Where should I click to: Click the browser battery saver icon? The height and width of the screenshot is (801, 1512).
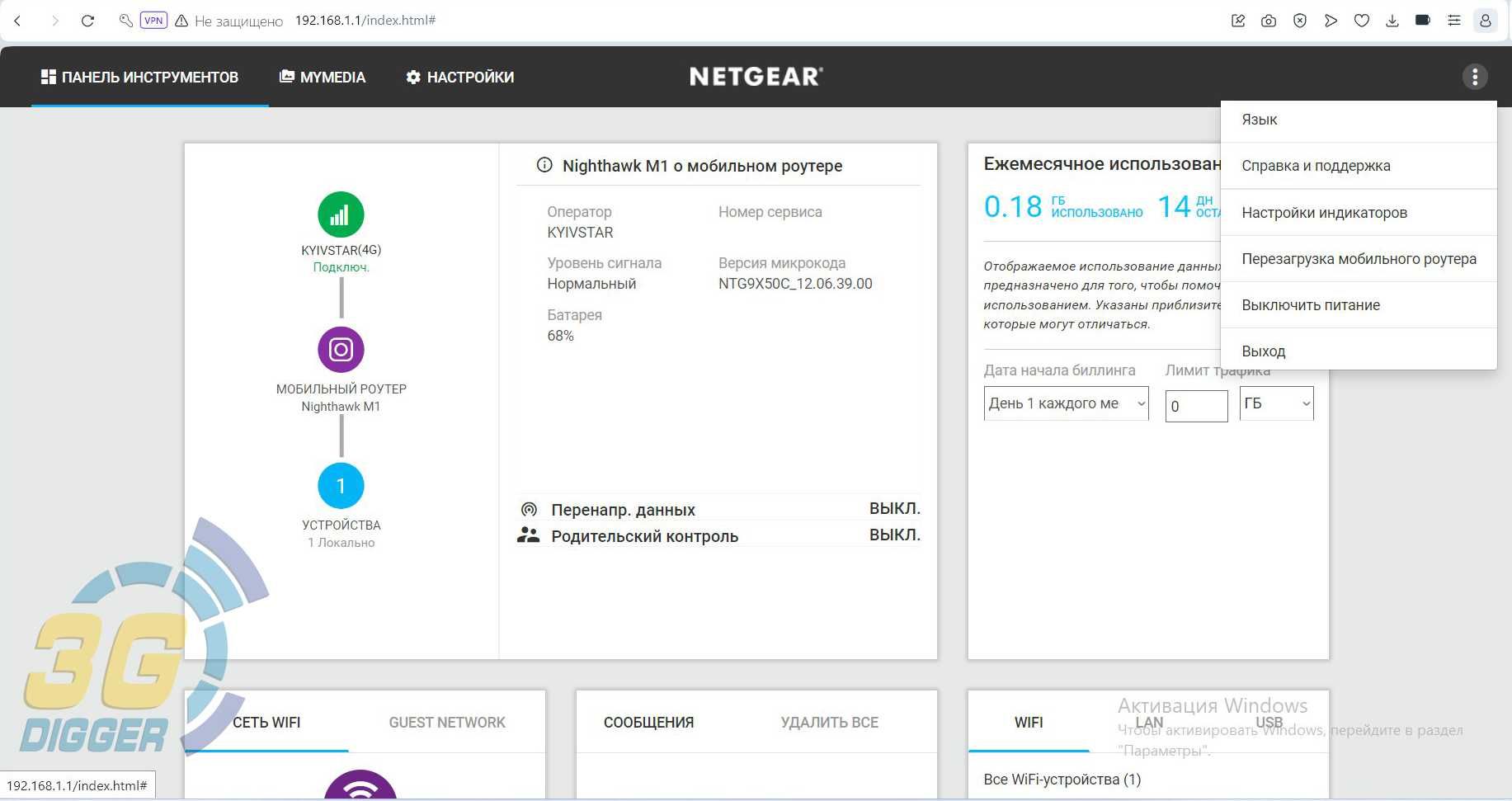click(1423, 20)
